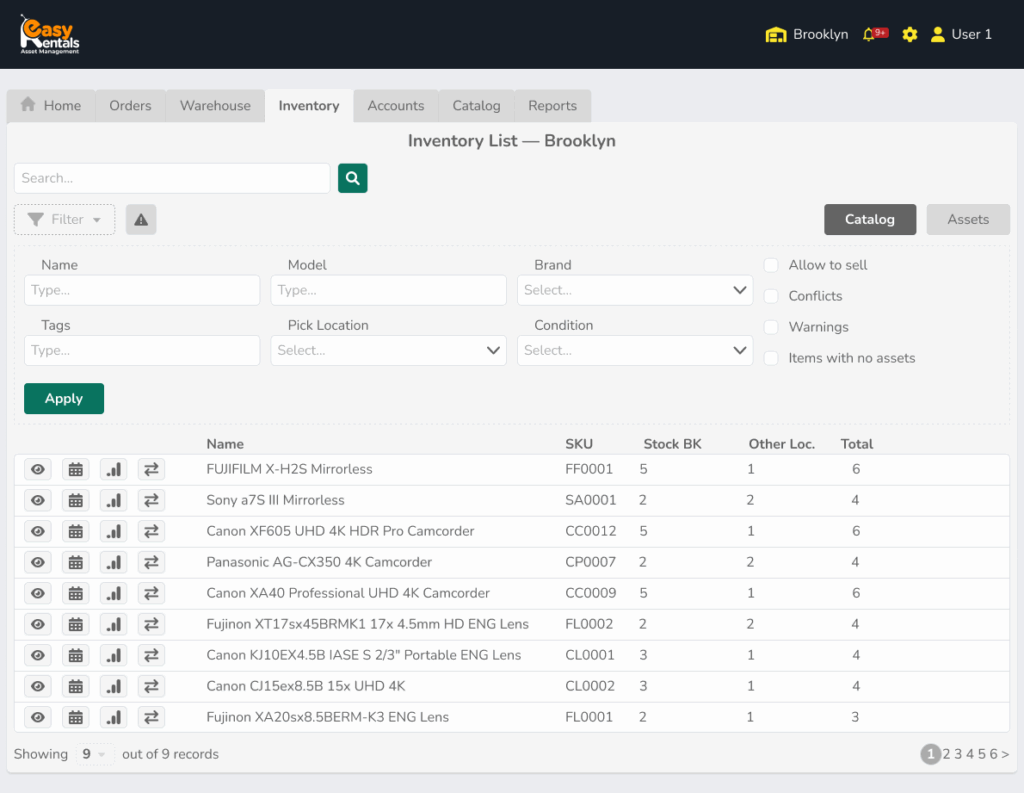Go to page 4 of results
This screenshot has height=793, width=1024.
970,754
